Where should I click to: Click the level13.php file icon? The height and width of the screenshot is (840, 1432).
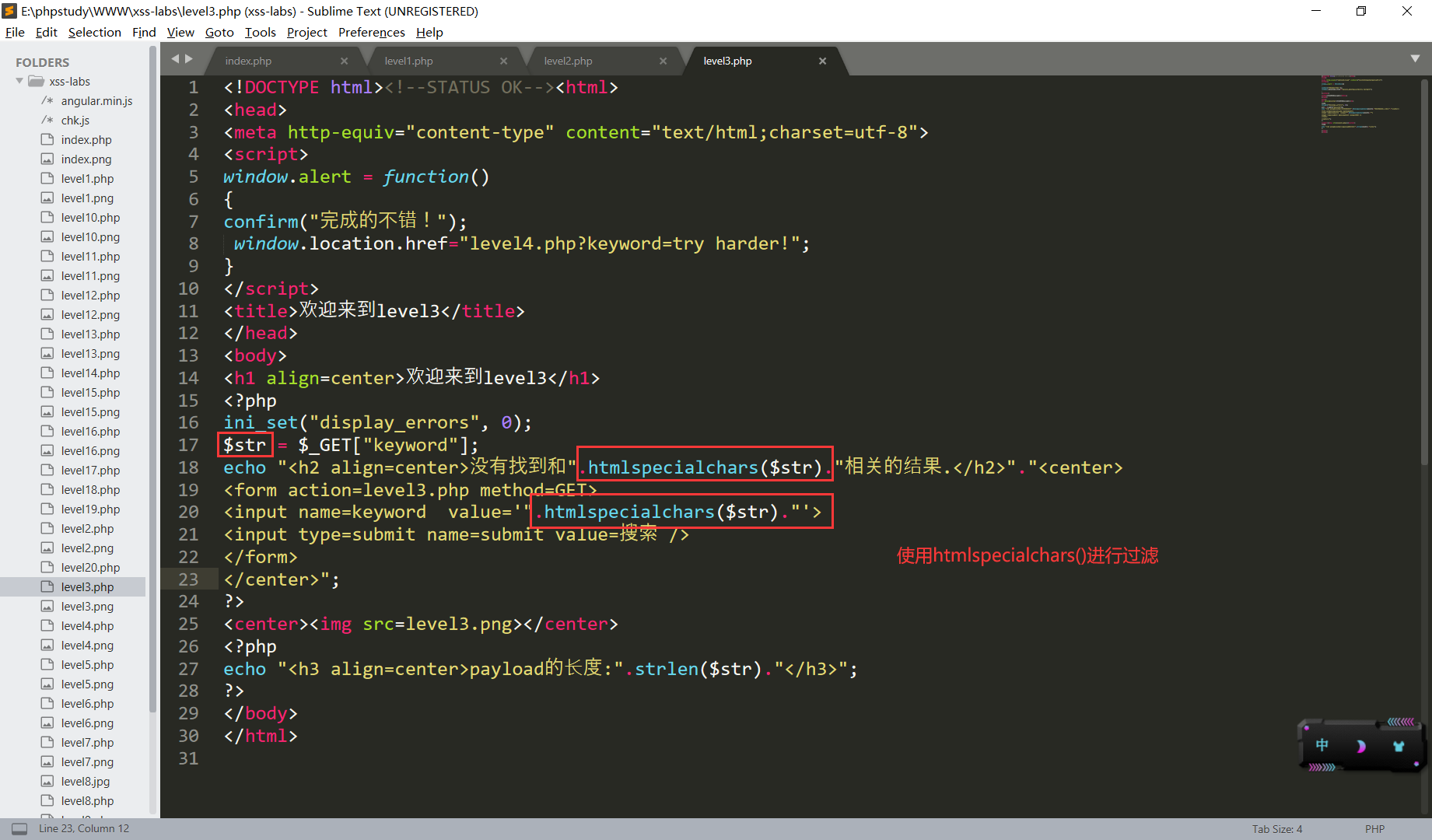click(47, 334)
